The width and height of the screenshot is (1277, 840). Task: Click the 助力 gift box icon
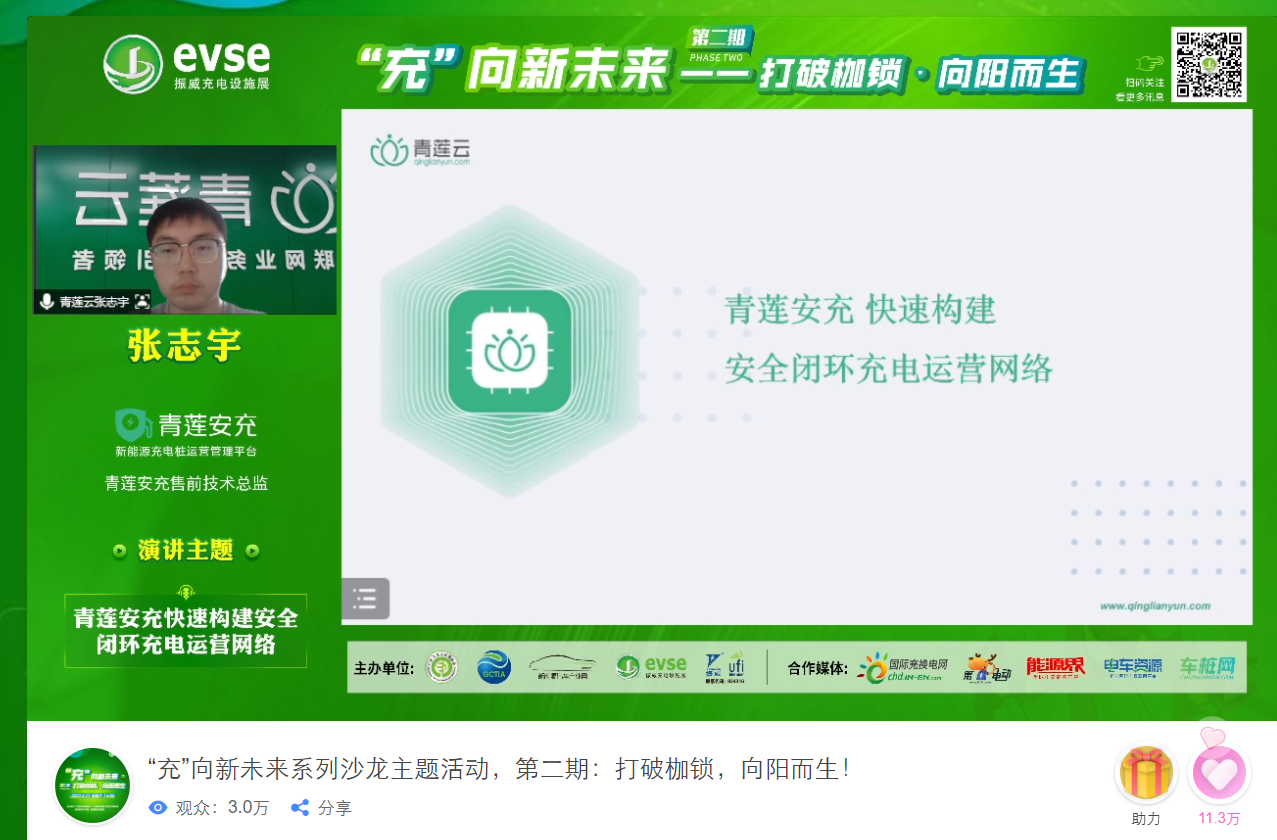(1146, 774)
